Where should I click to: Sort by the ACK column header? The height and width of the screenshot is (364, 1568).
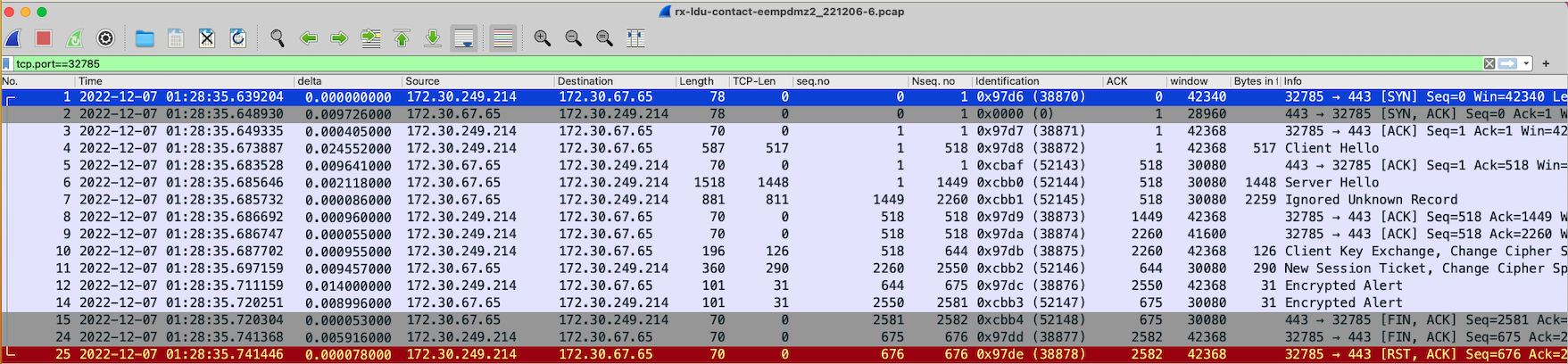click(1134, 81)
